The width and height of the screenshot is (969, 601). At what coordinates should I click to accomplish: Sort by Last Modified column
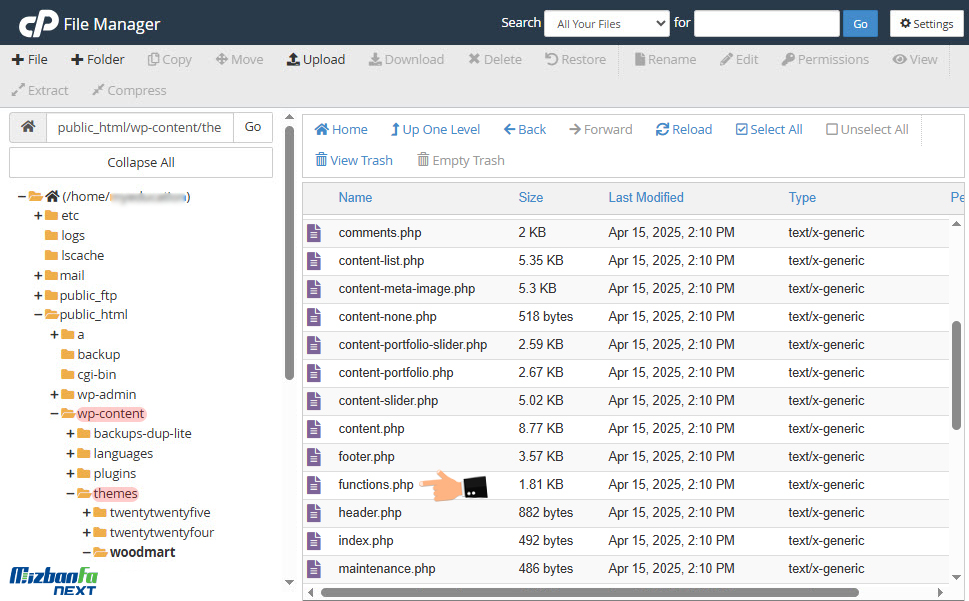coord(646,198)
